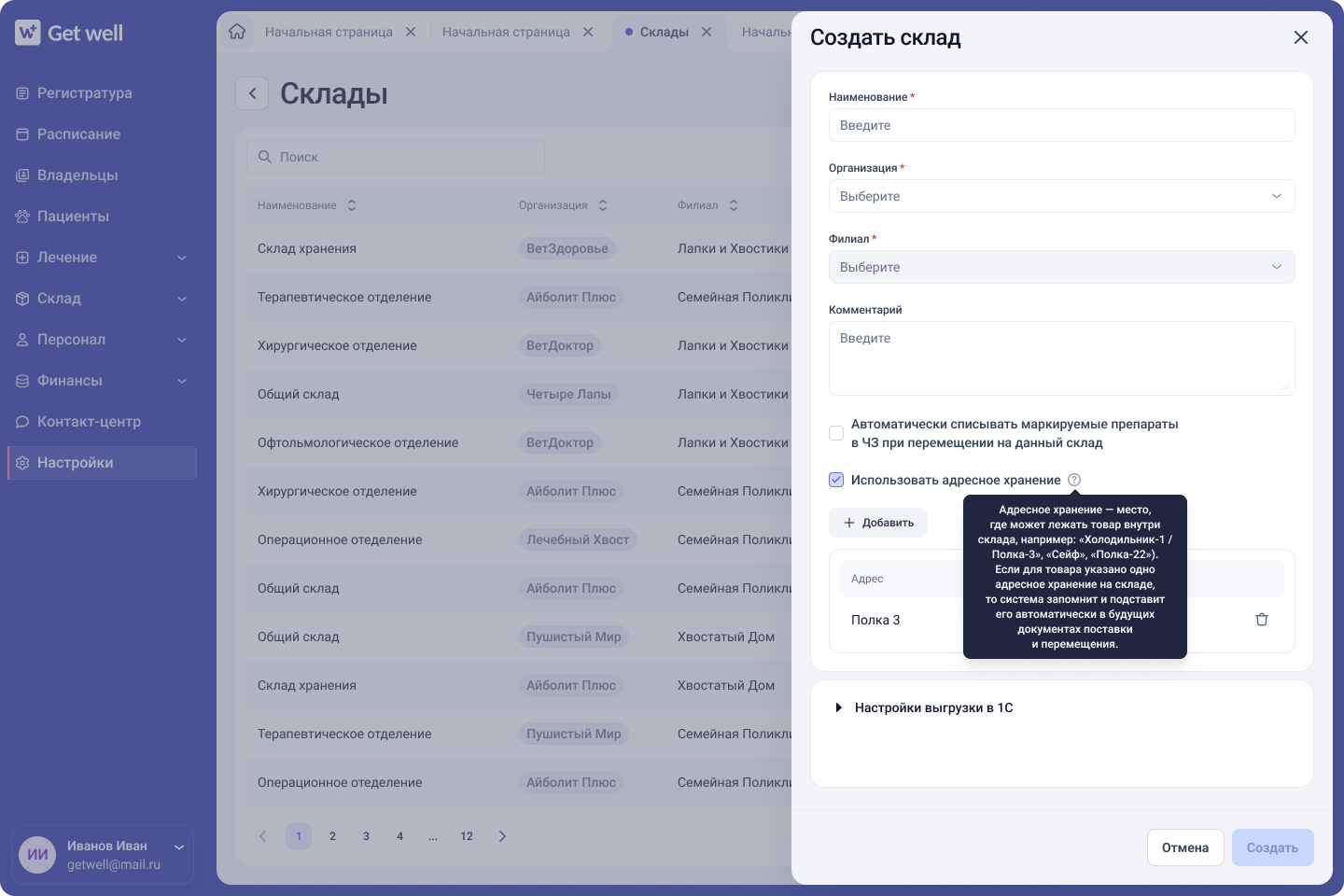Image resolution: width=1344 pixels, height=896 pixels.
Task: Open Владельцы in the sidebar
Action: (x=102, y=175)
